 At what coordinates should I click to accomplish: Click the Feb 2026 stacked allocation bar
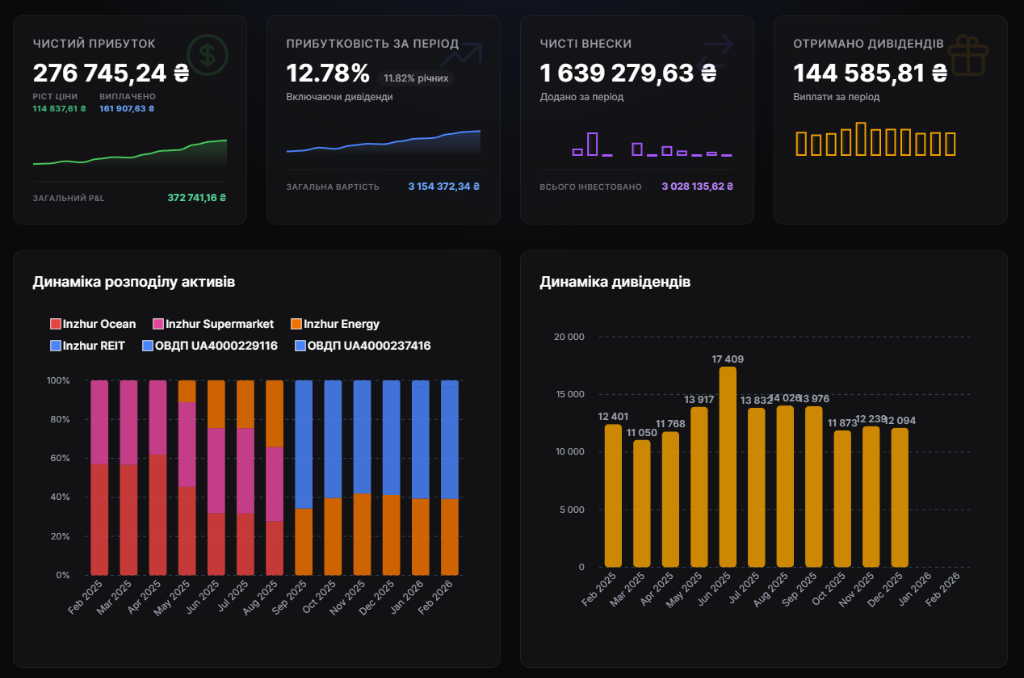pos(450,477)
